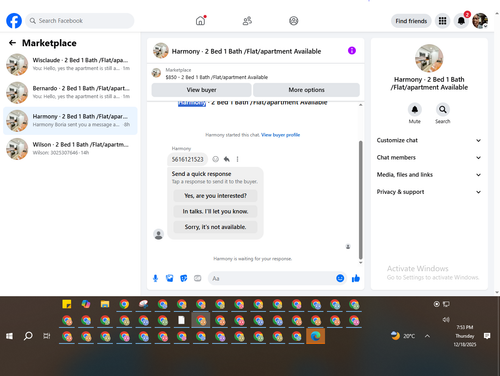Choose a sticker in chat

(x=184, y=278)
